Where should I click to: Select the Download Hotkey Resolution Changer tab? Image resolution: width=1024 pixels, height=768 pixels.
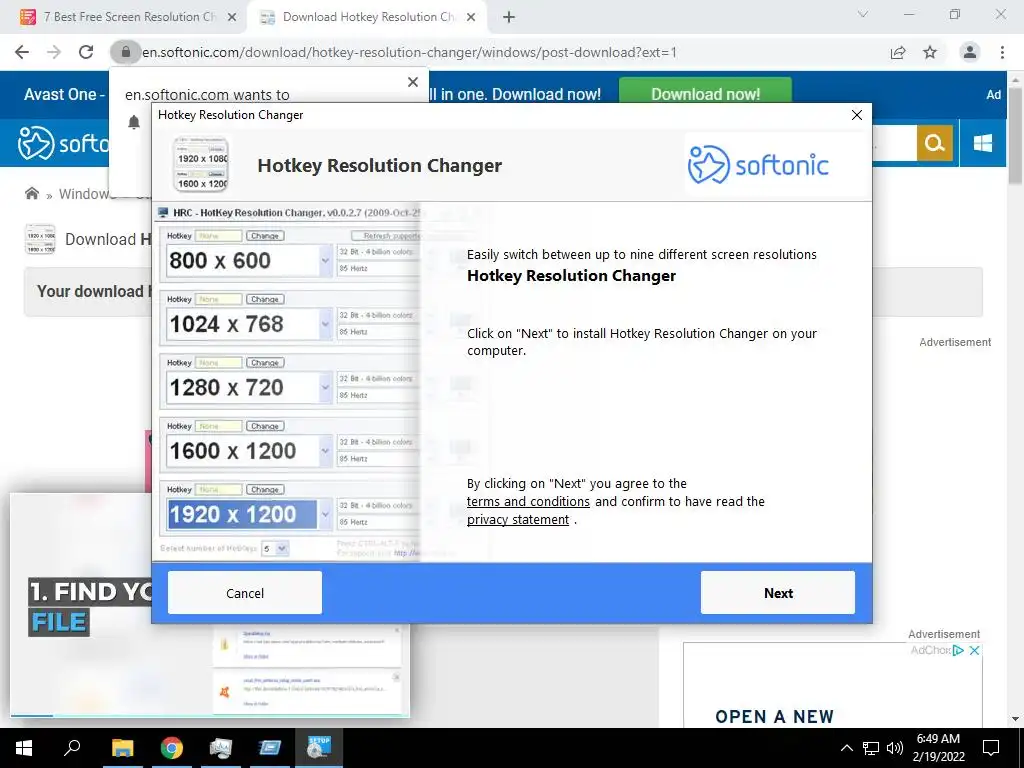[368, 17]
